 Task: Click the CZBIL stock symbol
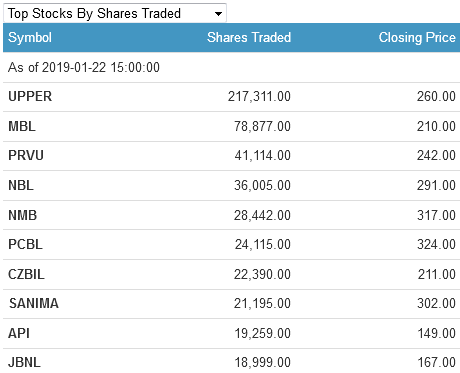(26, 274)
